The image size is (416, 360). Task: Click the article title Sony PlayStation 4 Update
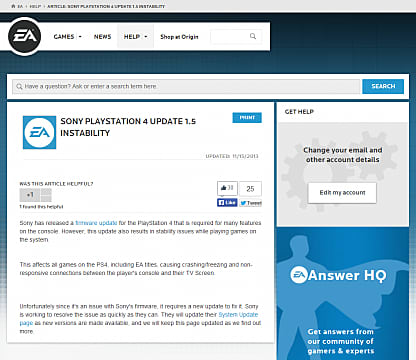pos(128,127)
